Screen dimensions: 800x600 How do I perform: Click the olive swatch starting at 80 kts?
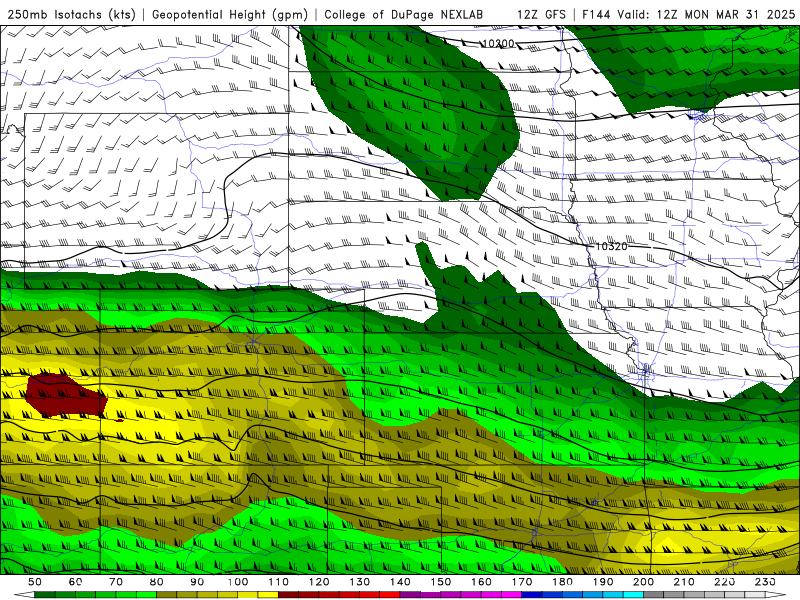166,593
